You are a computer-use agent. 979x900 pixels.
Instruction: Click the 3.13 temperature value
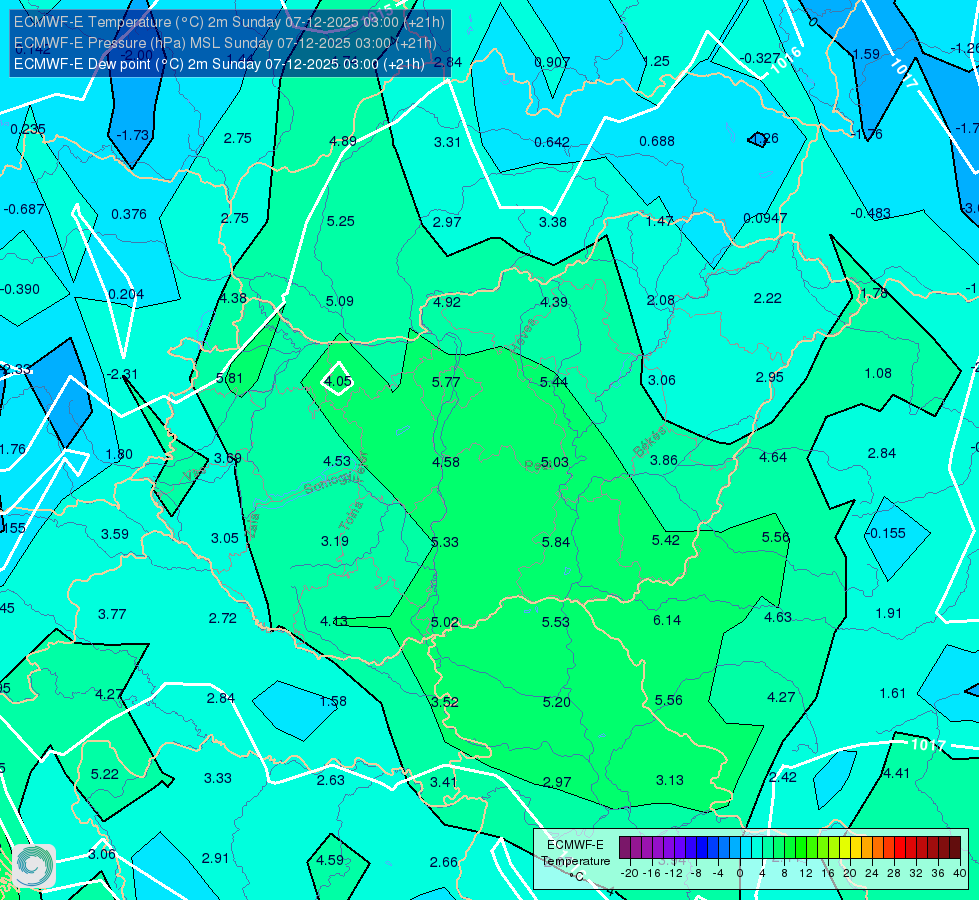coord(669,780)
